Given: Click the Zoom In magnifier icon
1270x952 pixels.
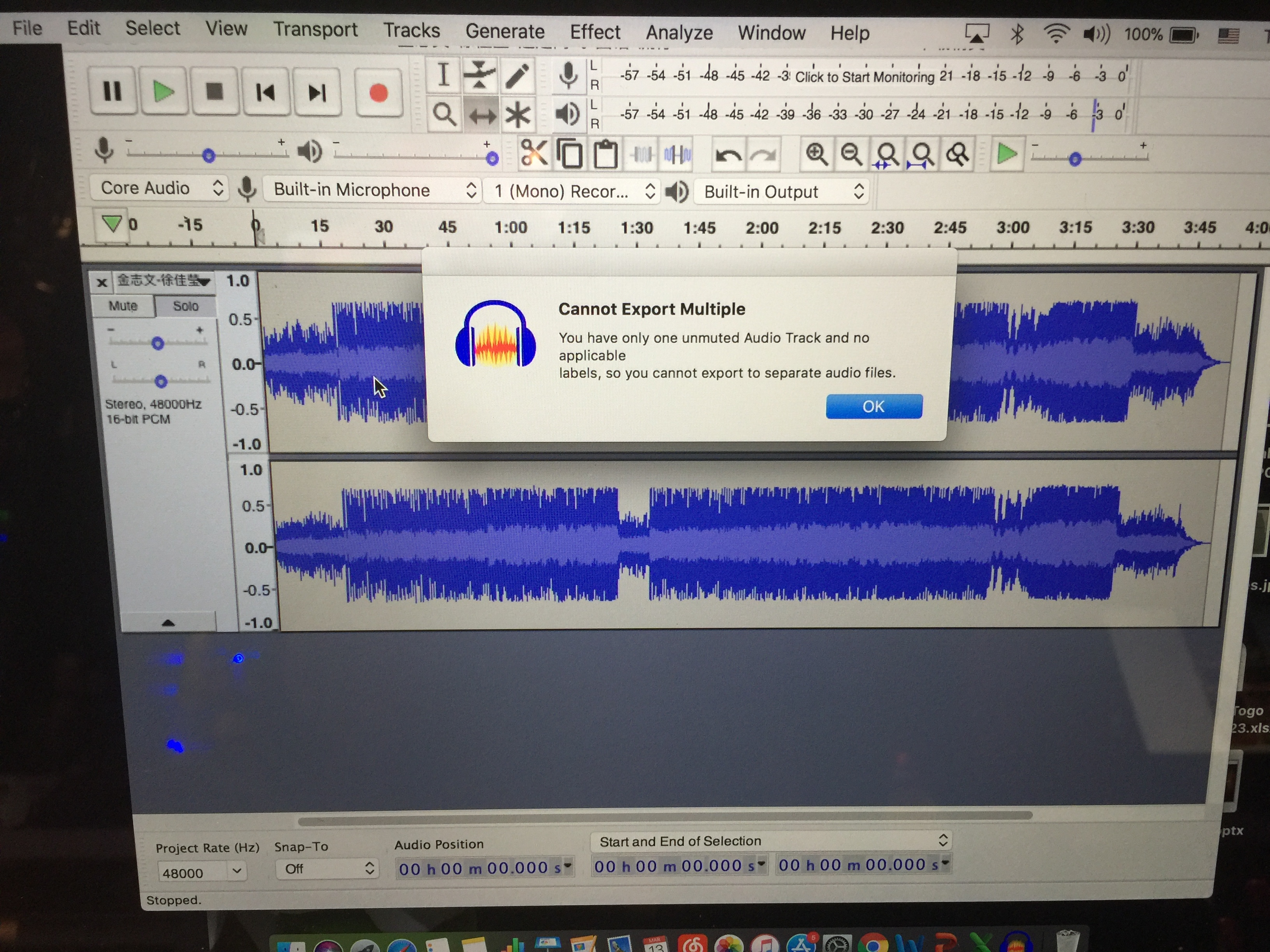Looking at the screenshot, I should pyautogui.click(x=816, y=154).
